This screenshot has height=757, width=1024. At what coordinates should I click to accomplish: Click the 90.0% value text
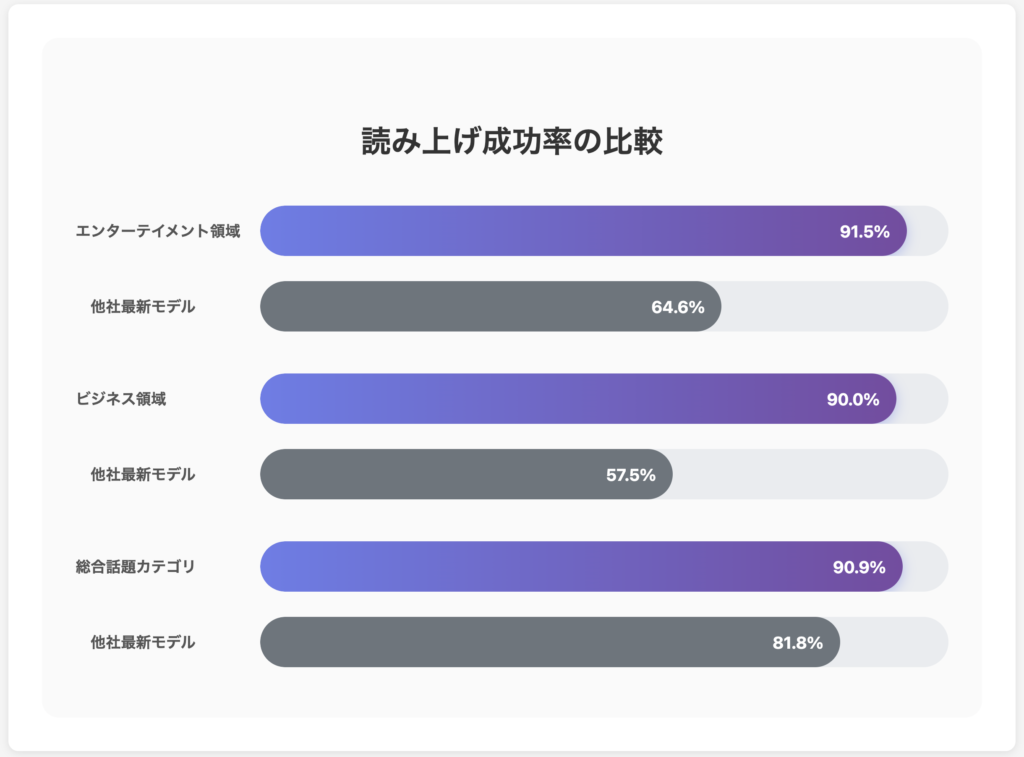853,400
